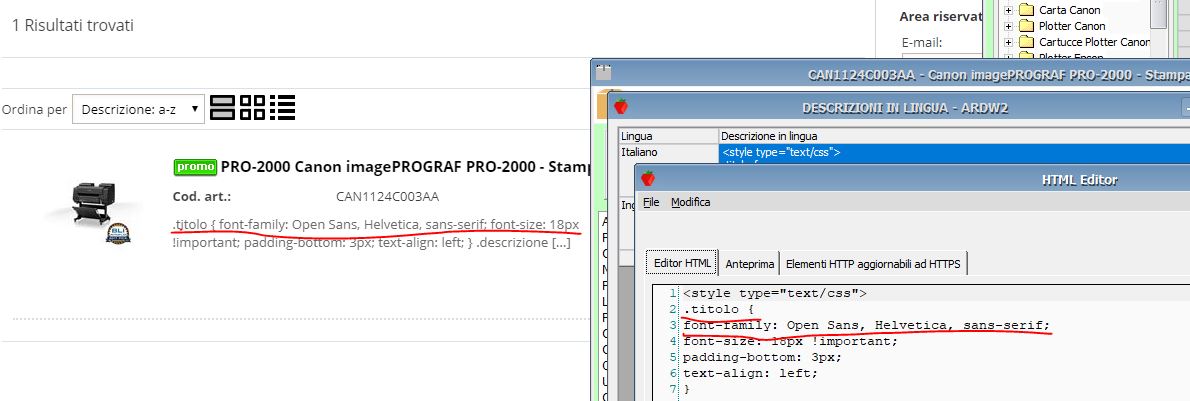Click the HTML Editor window title bar

(911, 179)
